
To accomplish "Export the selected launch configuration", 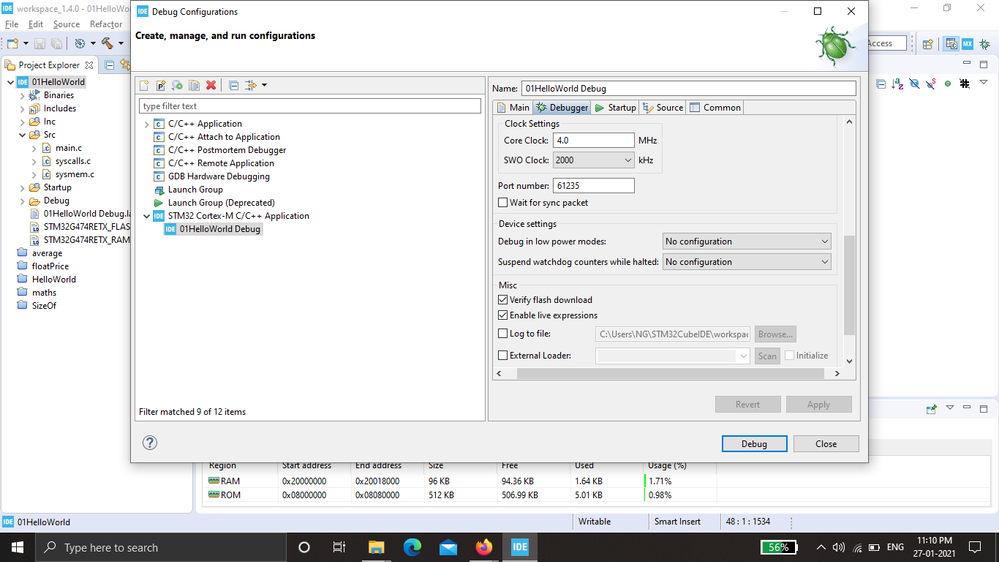I will click(x=177, y=85).
